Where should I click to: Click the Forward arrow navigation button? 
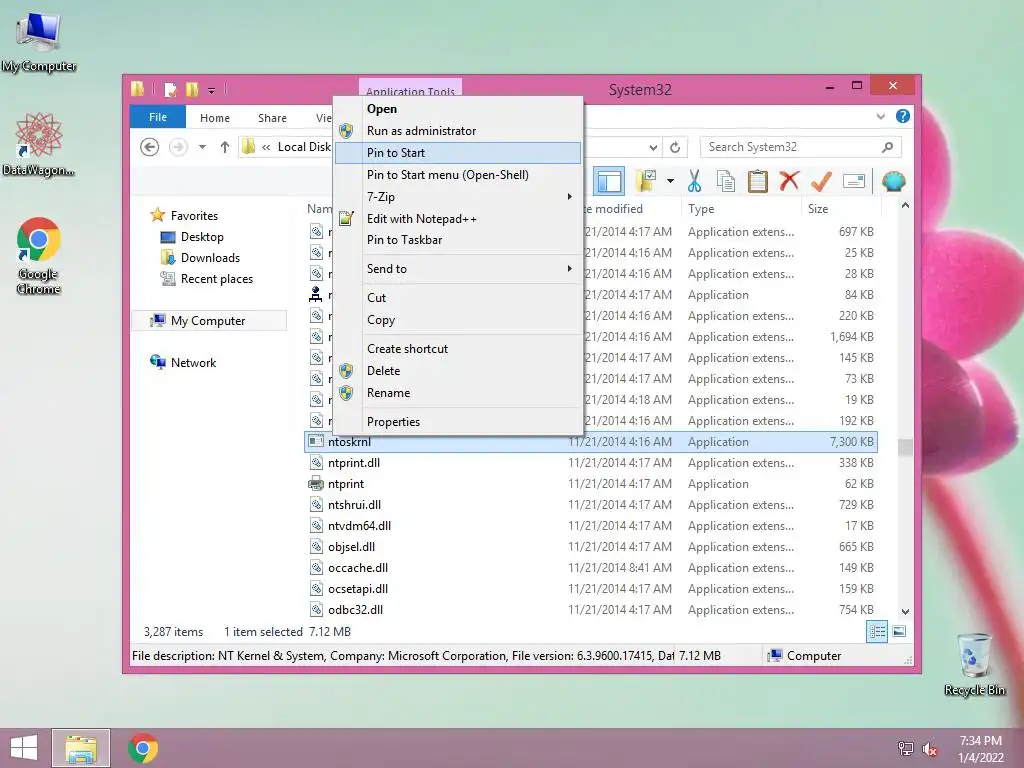click(x=178, y=148)
